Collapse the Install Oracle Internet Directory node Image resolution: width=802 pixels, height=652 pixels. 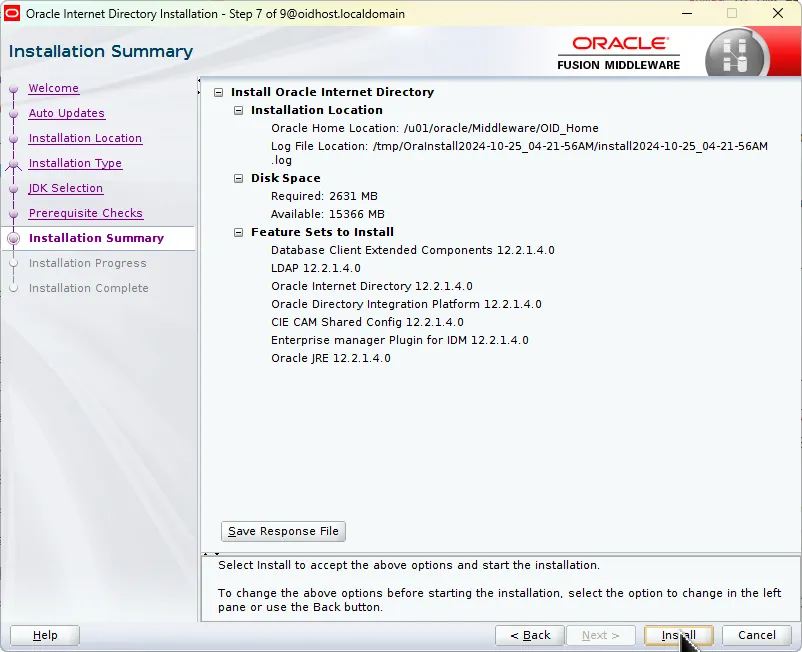tap(219, 93)
